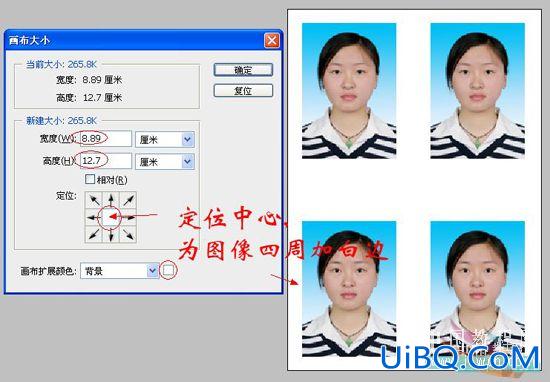Toggle the 相对(R) checkbox

point(90,179)
